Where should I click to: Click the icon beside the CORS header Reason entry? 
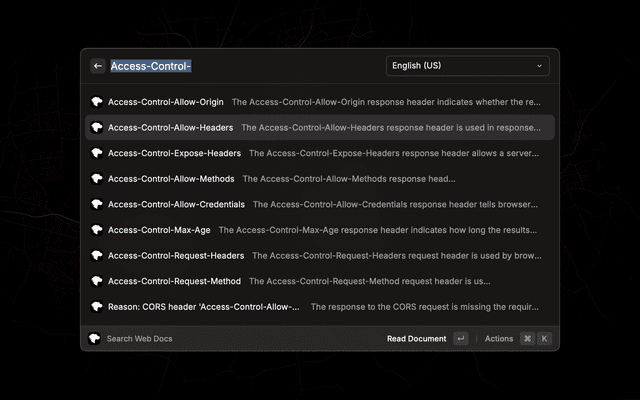click(x=97, y=306)
